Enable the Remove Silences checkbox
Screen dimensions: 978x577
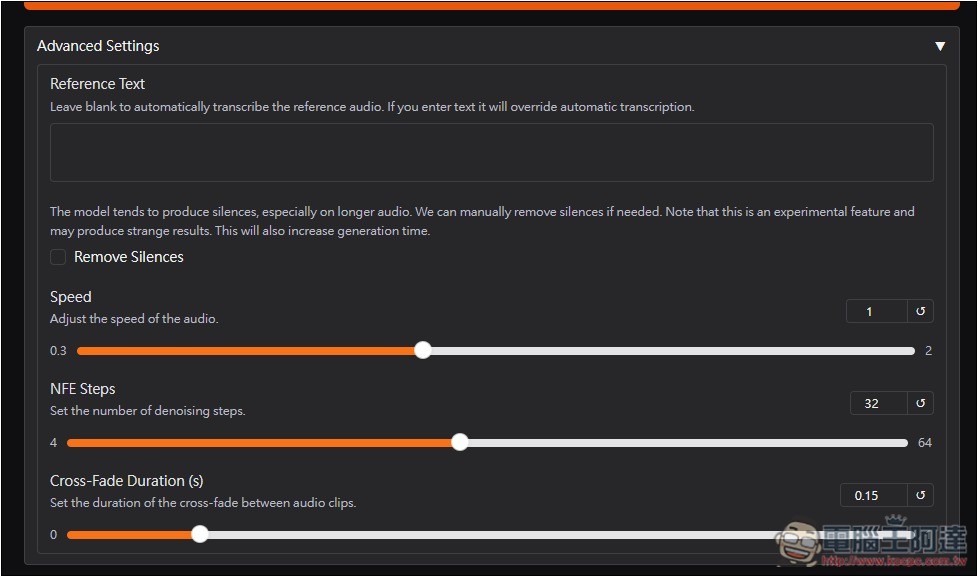click(58, 257)
